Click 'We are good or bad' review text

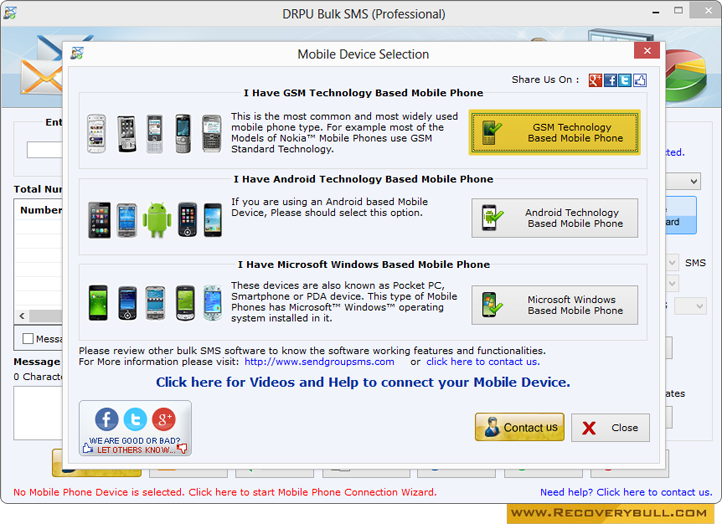coord(134,441)
